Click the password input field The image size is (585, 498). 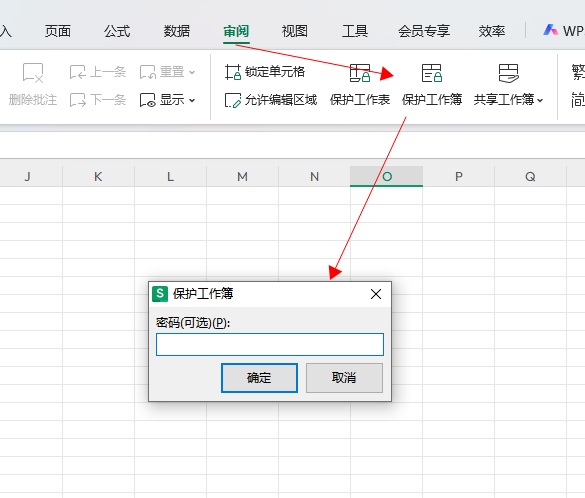270,344
